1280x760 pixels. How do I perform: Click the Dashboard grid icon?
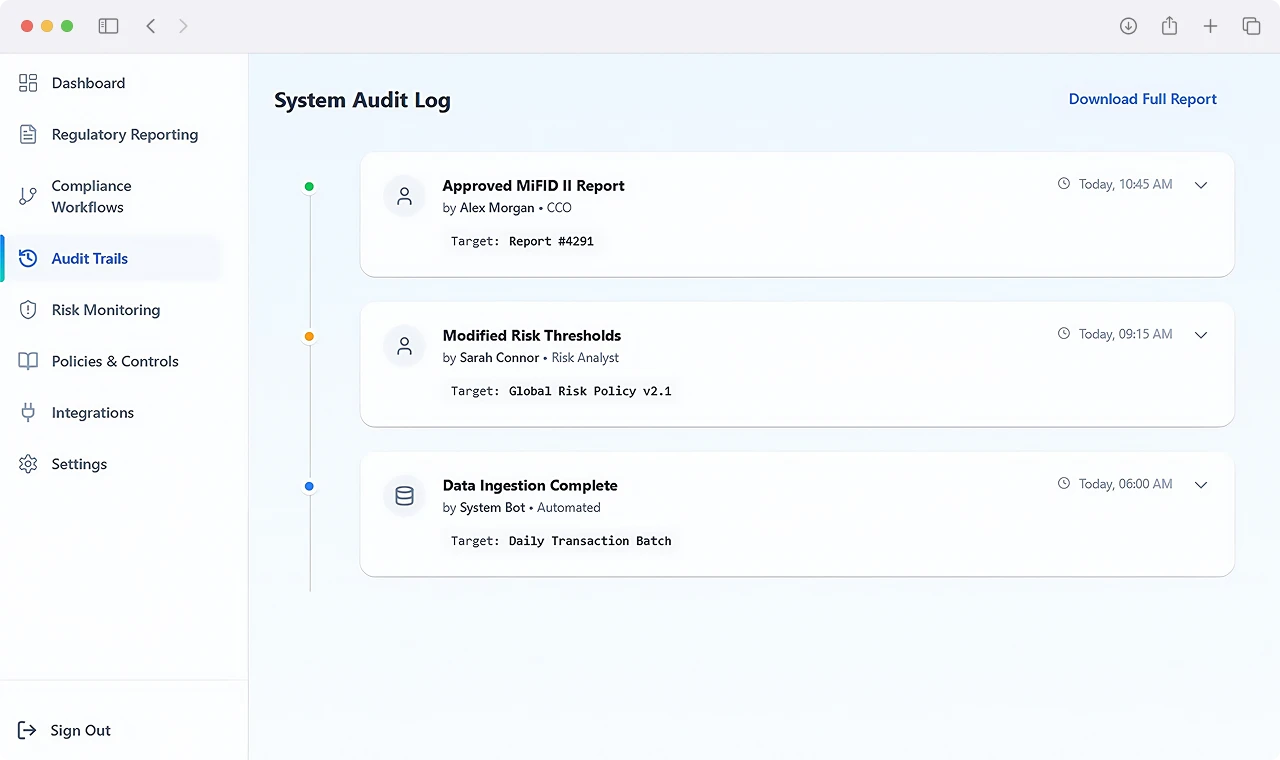tap(28, 83)
